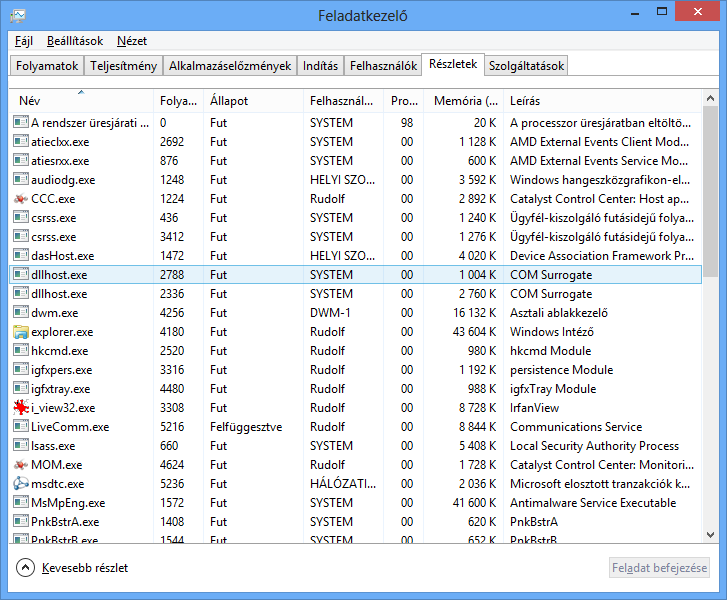The width and height of the screenshot is (727, 600).
Task: Click the Windows Intéző description
Action: tap(552, 332)
